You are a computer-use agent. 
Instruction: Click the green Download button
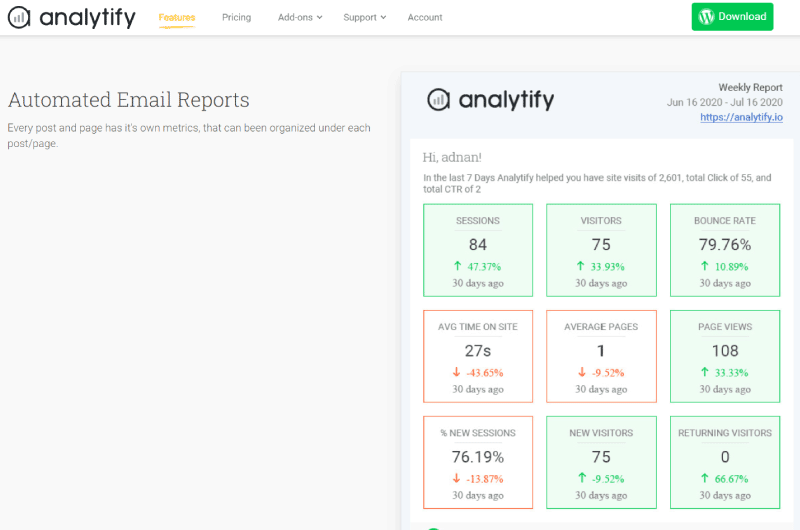tap(732, 17)
